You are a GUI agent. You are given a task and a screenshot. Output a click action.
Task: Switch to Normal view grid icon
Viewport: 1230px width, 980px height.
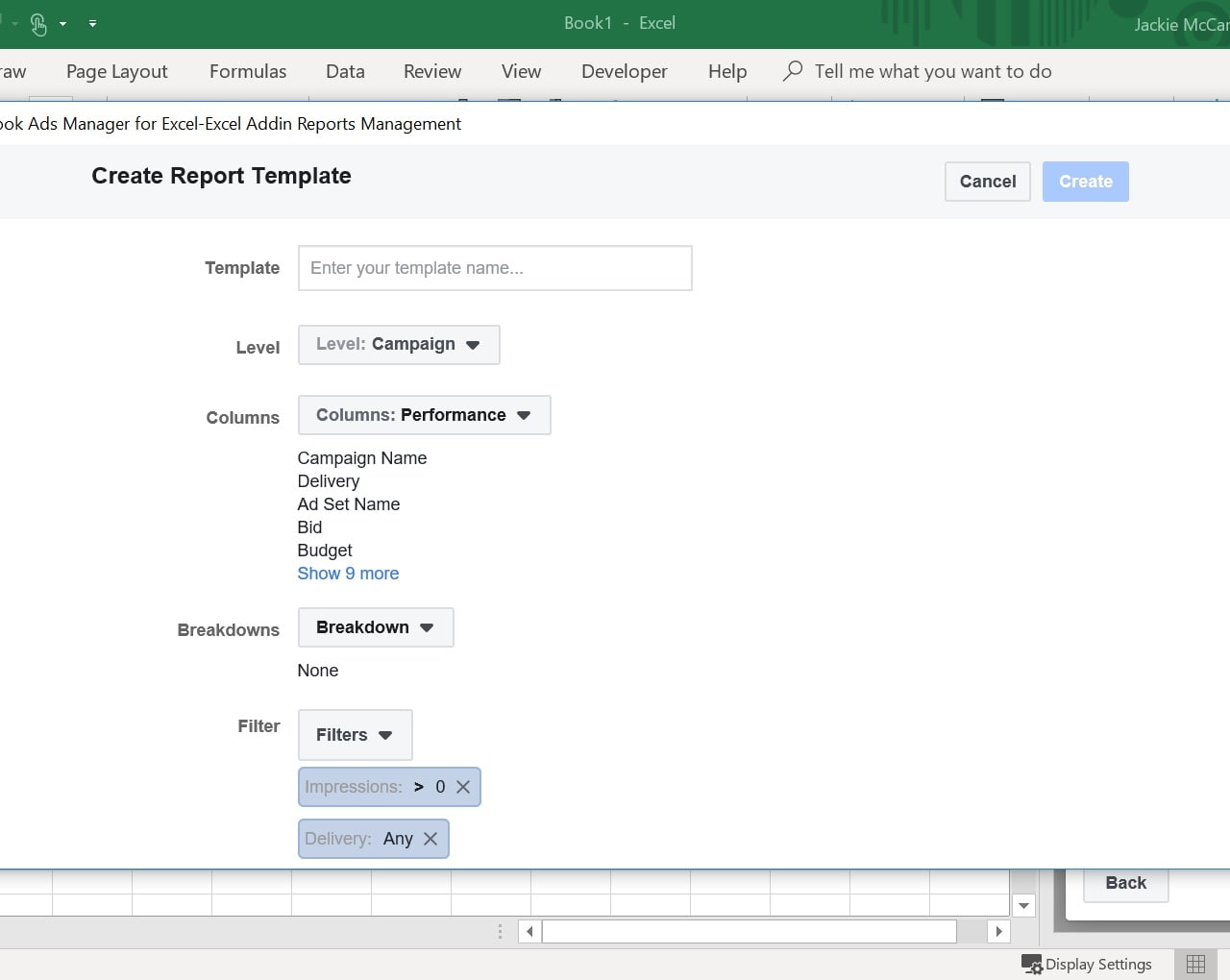click(1195, 964)
